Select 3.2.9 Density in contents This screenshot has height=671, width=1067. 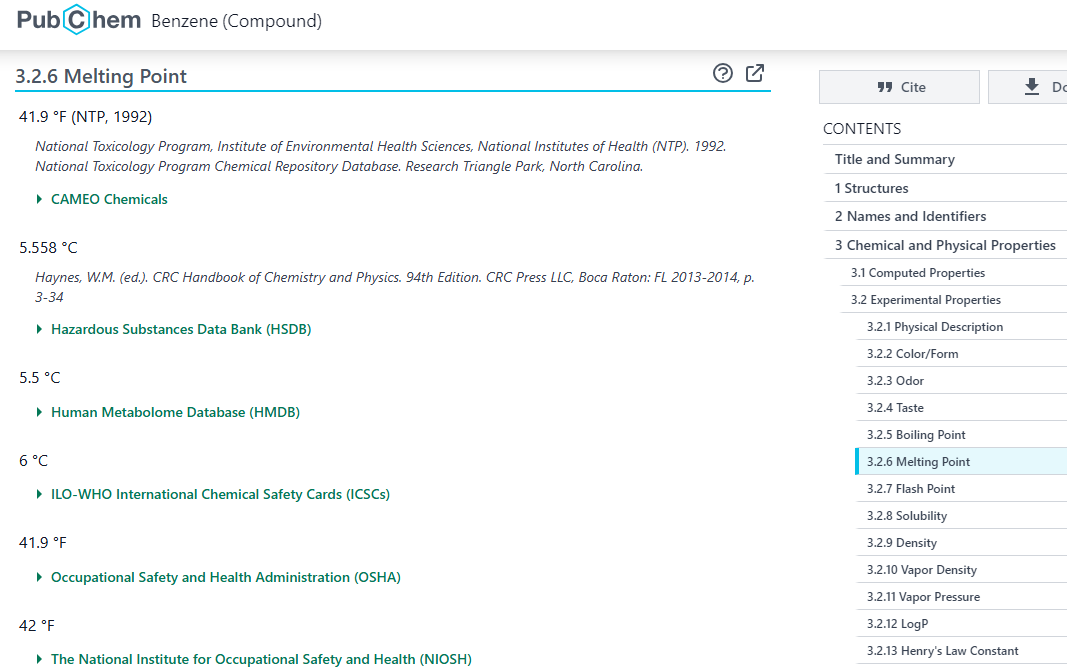(x=902, y=543)
